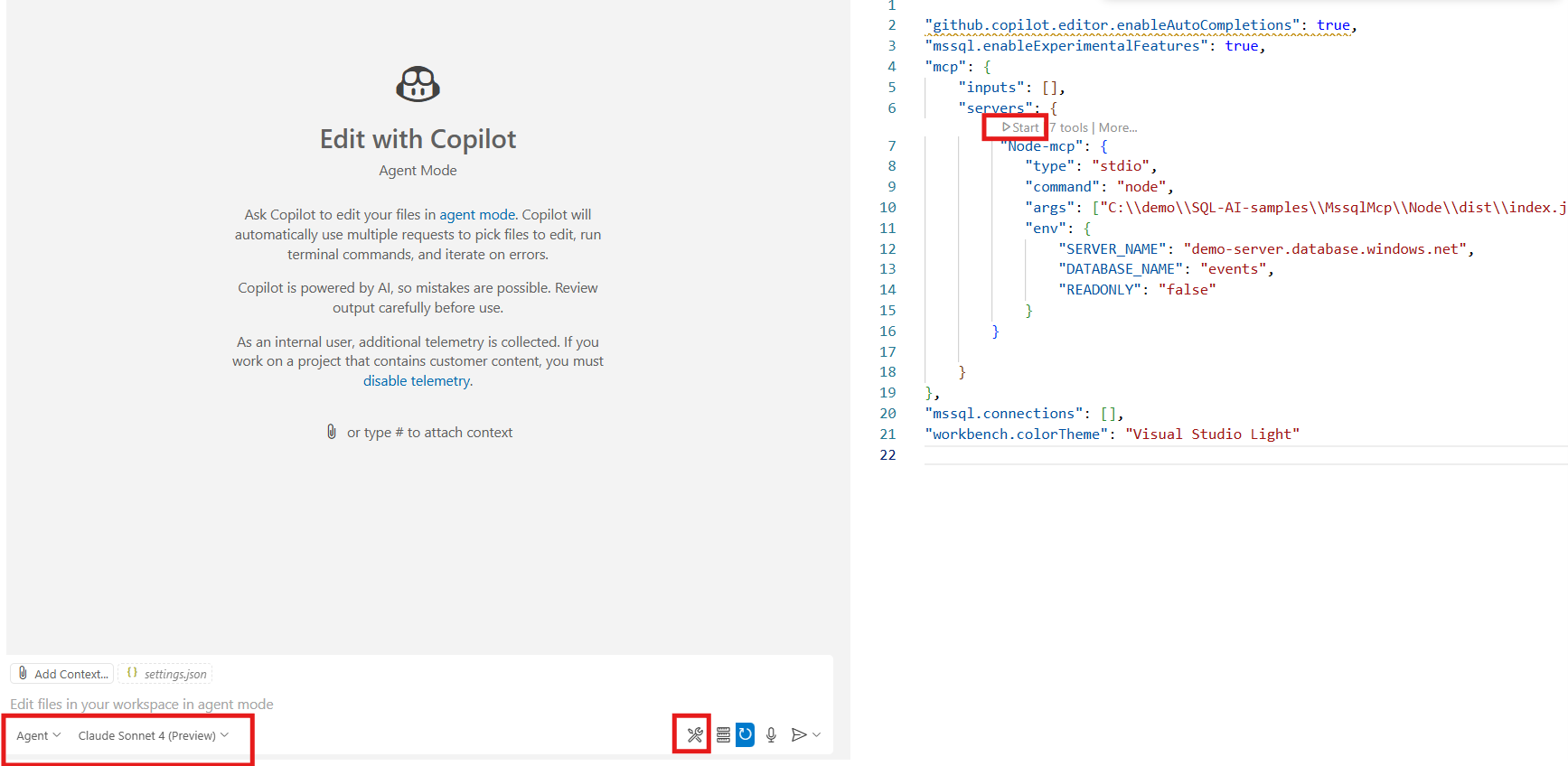
Task: Open the configure tools wrench icon
Action: click(694, 734)
